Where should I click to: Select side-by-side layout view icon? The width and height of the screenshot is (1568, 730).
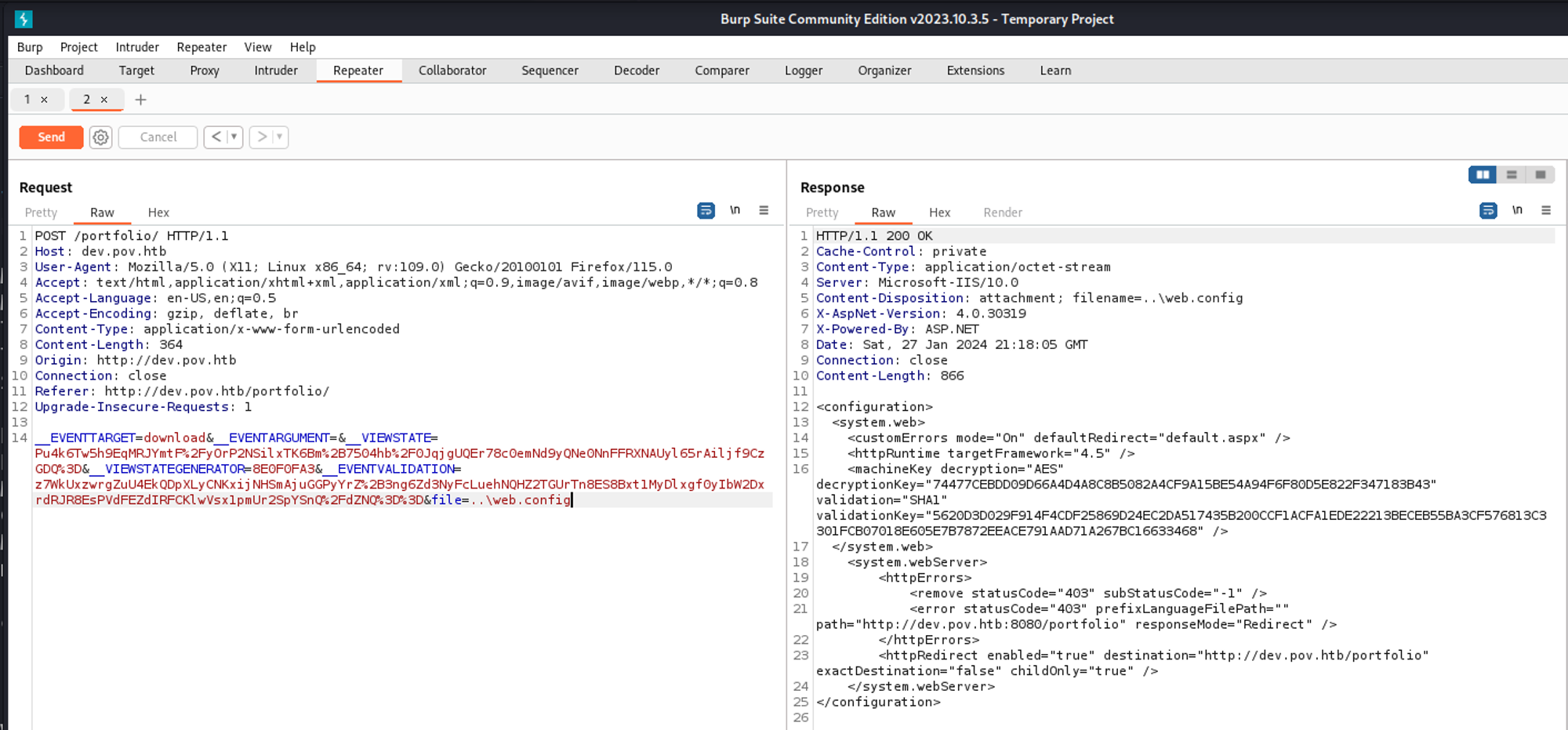point(1483,175)
